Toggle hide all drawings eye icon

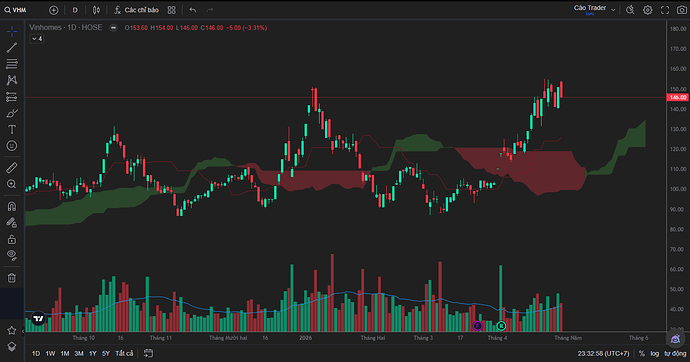coord(12,255)
